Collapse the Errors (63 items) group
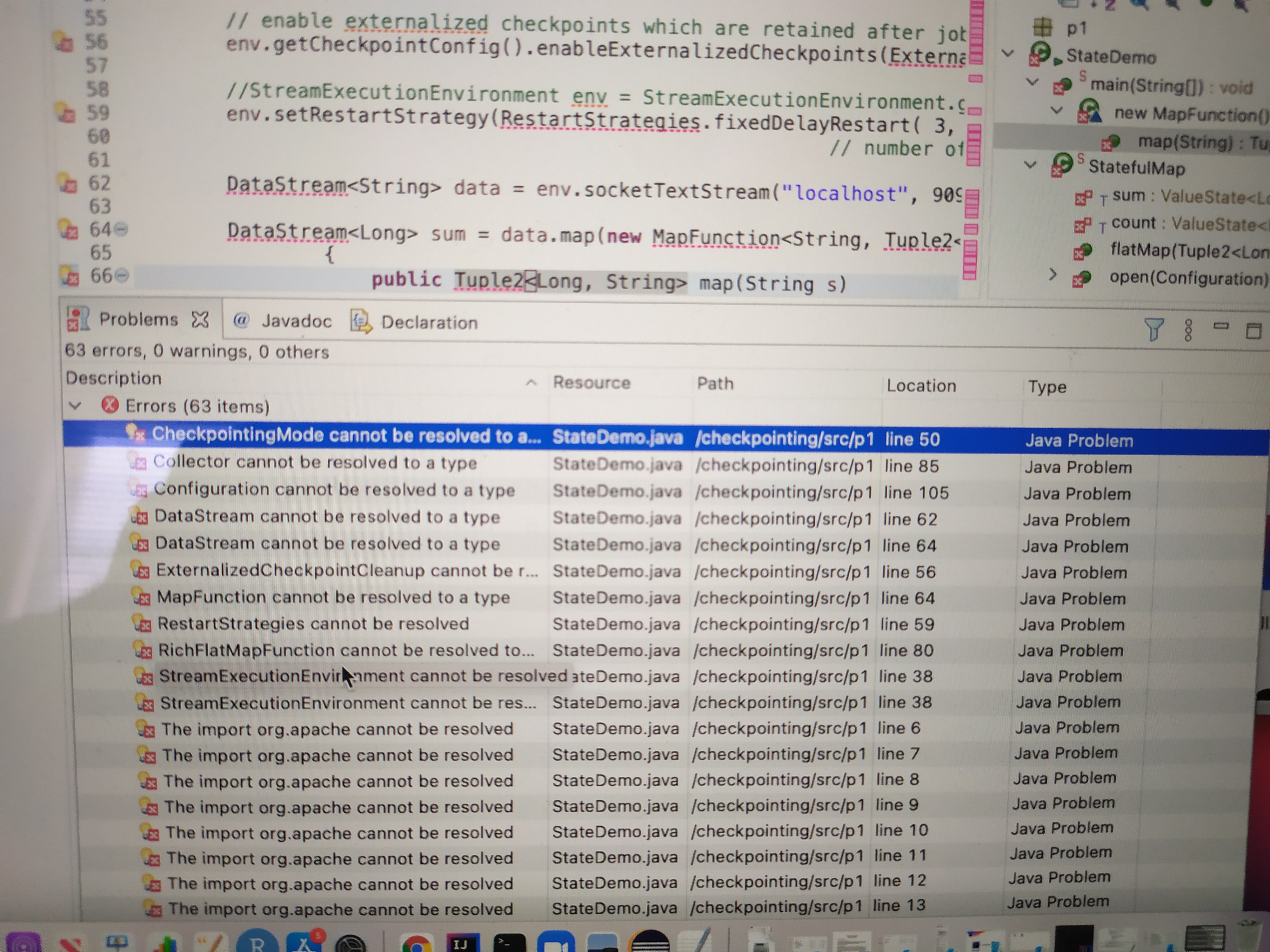The image size is (1270, 952). coord(75,406)
